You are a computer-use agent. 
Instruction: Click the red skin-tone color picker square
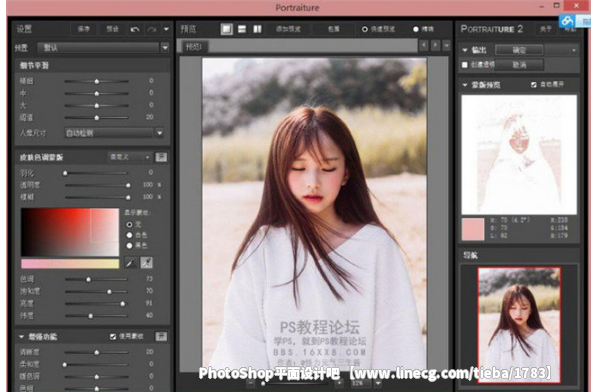(70, 232)
